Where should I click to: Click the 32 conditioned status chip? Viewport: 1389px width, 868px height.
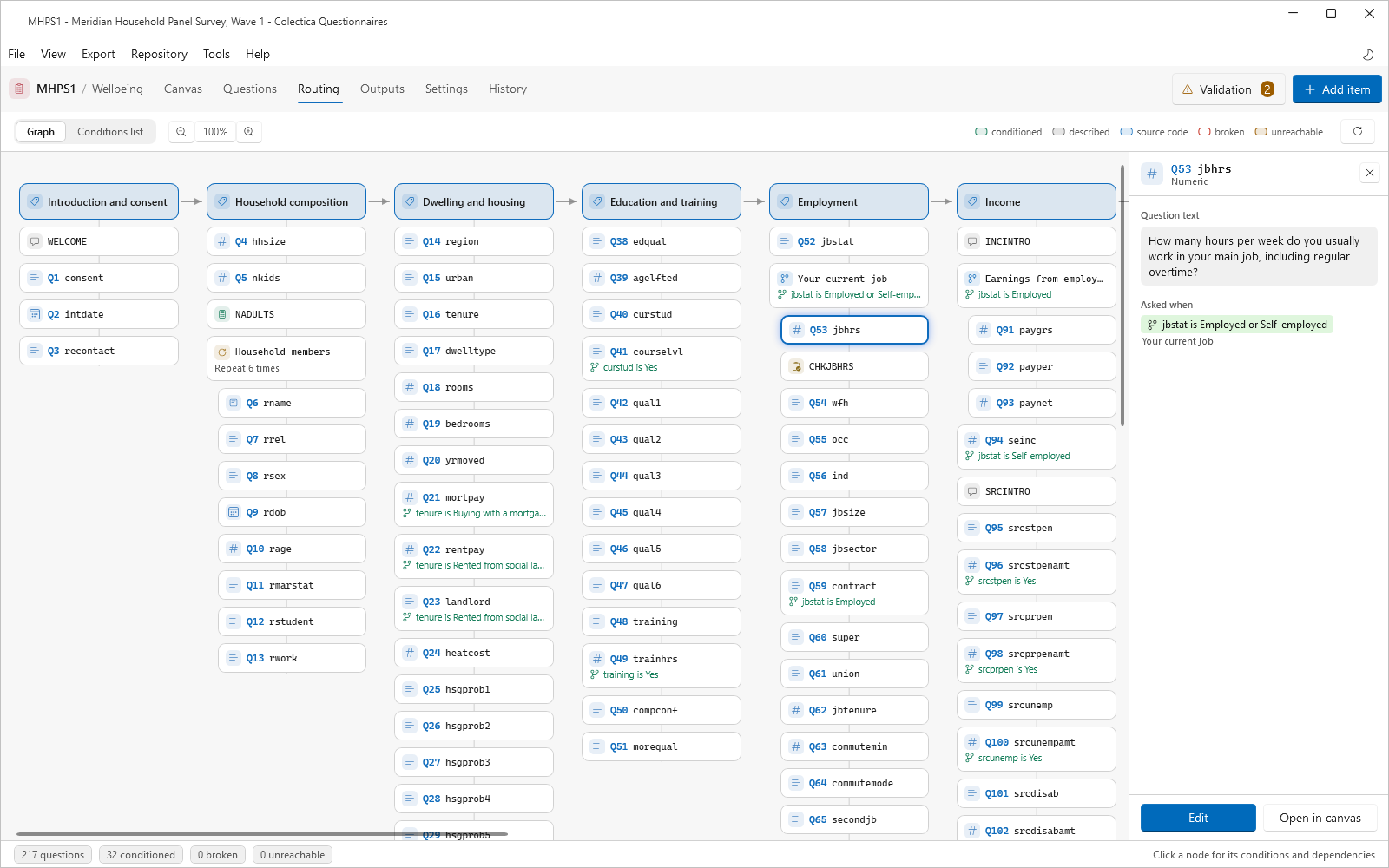[141, 855]
